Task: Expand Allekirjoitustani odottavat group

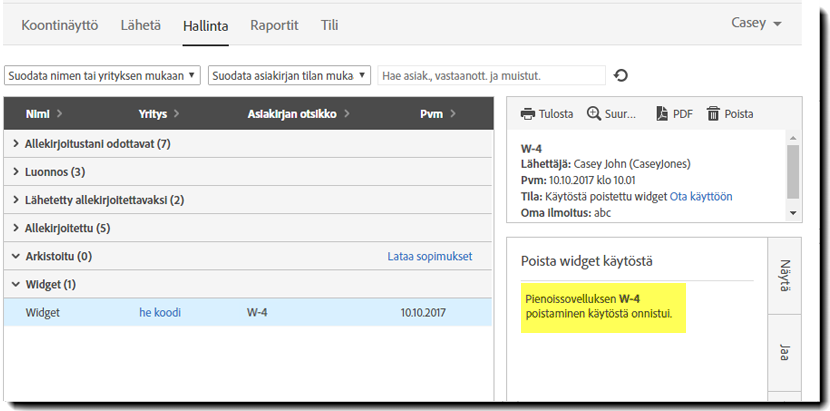Action: [x=16, y=144]
